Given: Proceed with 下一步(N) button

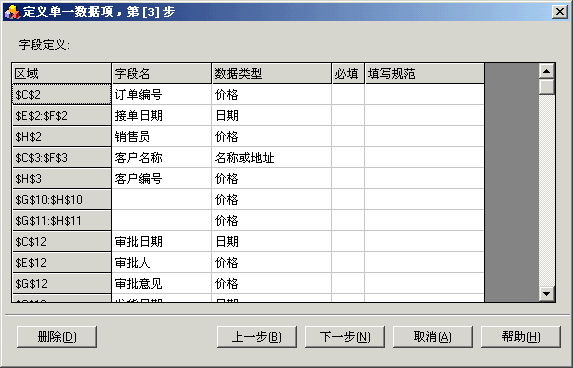Looking at the screenshot, I should [x=345, y=337].
